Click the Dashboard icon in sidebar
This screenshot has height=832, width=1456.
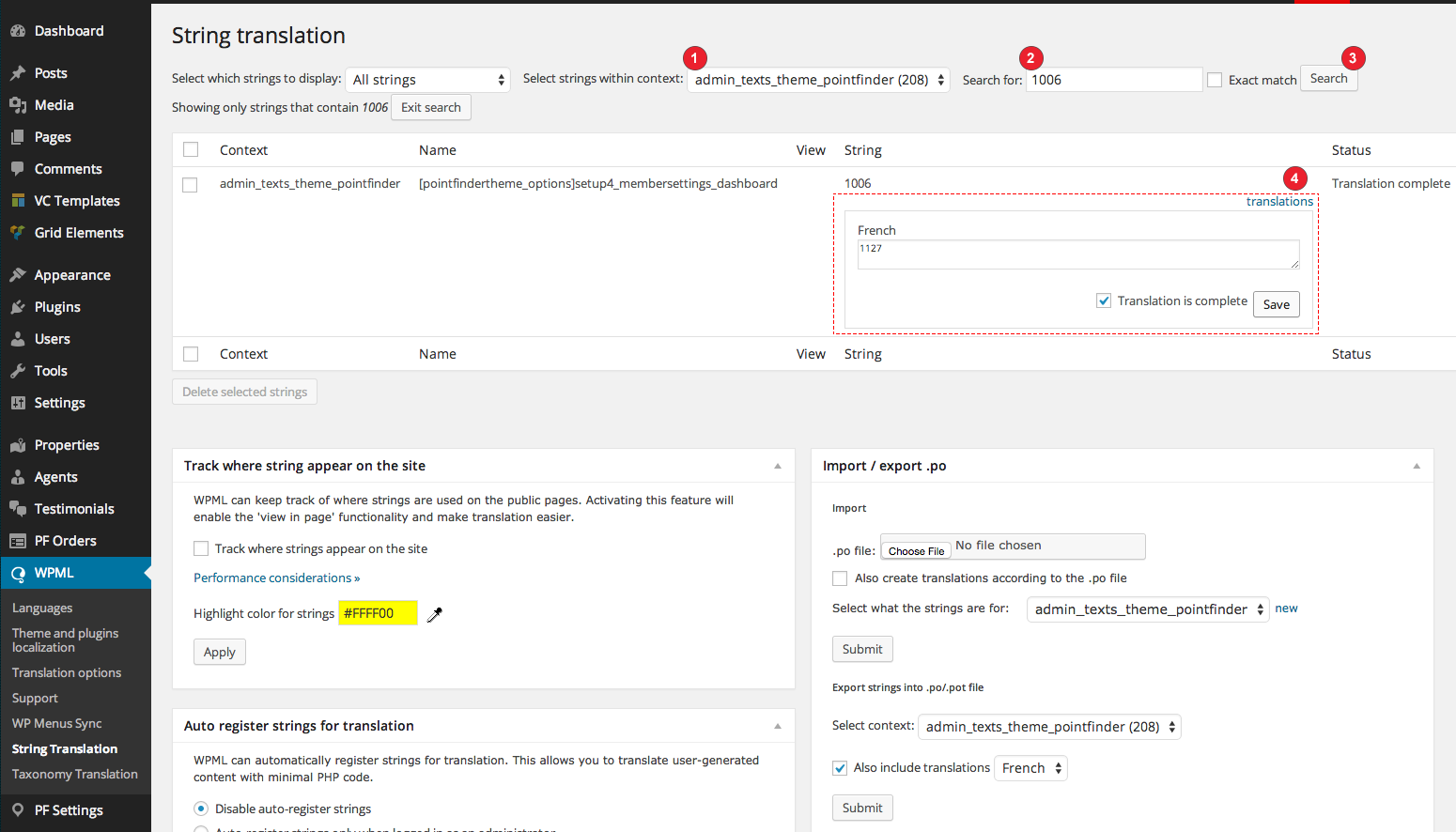tap(18, 31)
